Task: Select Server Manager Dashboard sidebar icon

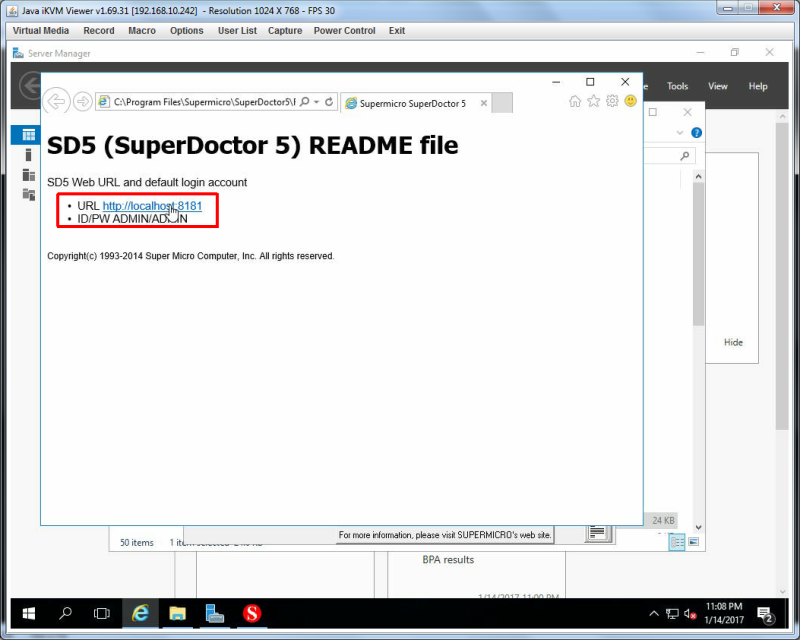Action: click(x=29, y=135)
